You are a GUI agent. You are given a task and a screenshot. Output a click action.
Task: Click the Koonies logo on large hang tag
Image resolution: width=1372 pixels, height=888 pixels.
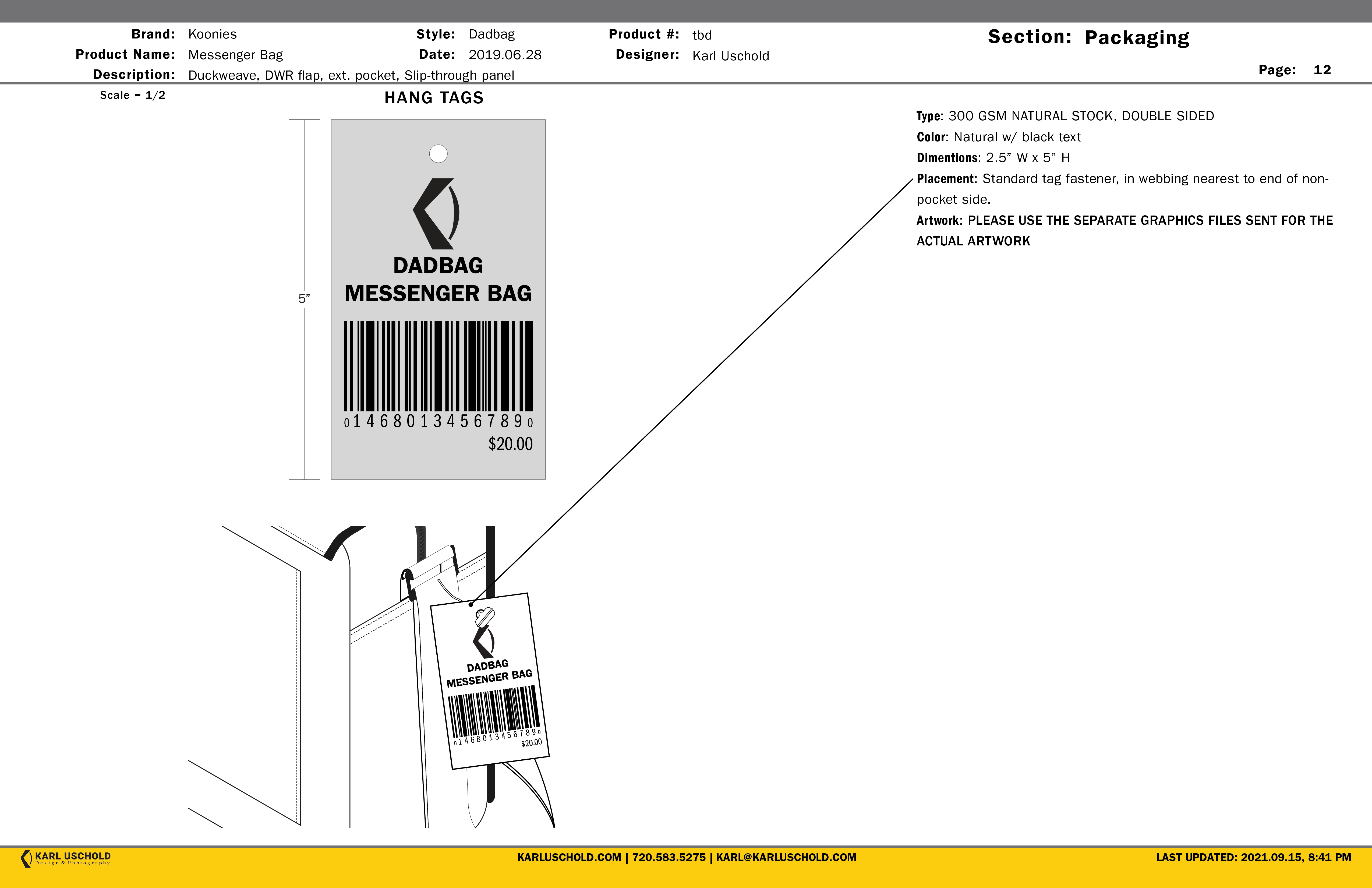pyautogui.click(x=436, y=213)
